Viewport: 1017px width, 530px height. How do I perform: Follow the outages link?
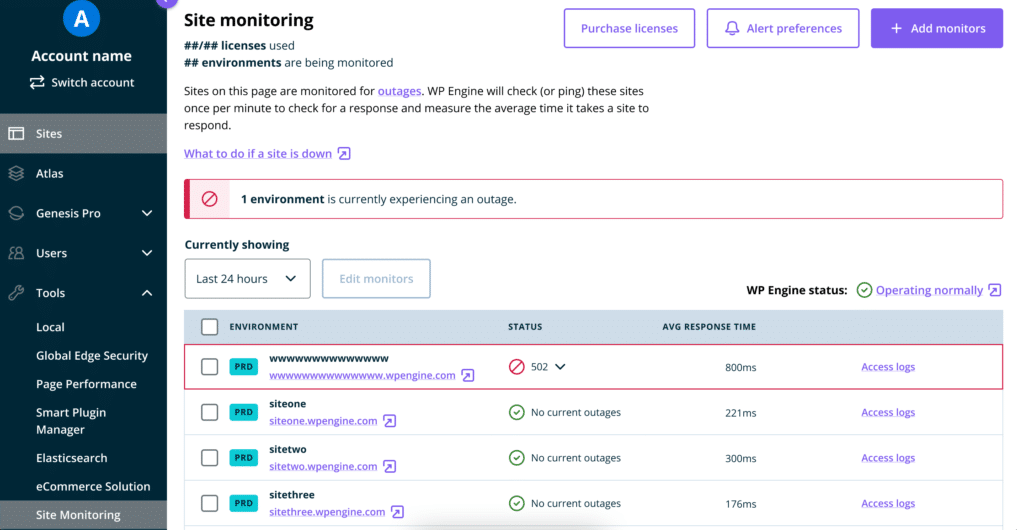click(400, 91)
